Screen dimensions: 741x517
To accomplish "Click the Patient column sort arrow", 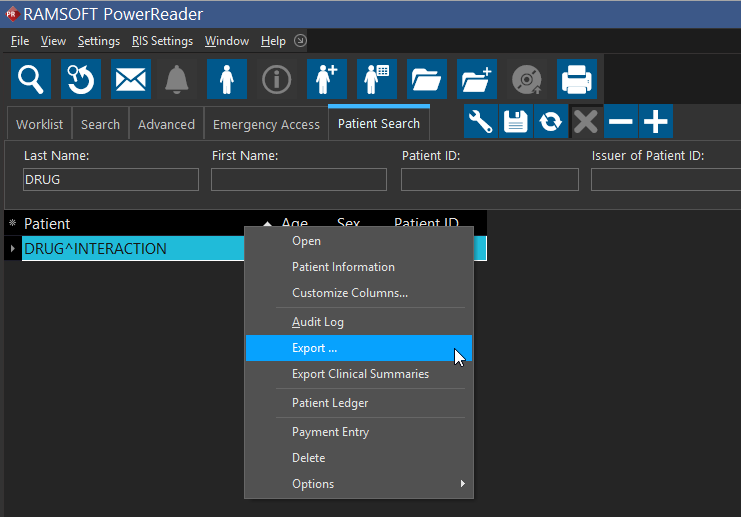I will [267, 224].
